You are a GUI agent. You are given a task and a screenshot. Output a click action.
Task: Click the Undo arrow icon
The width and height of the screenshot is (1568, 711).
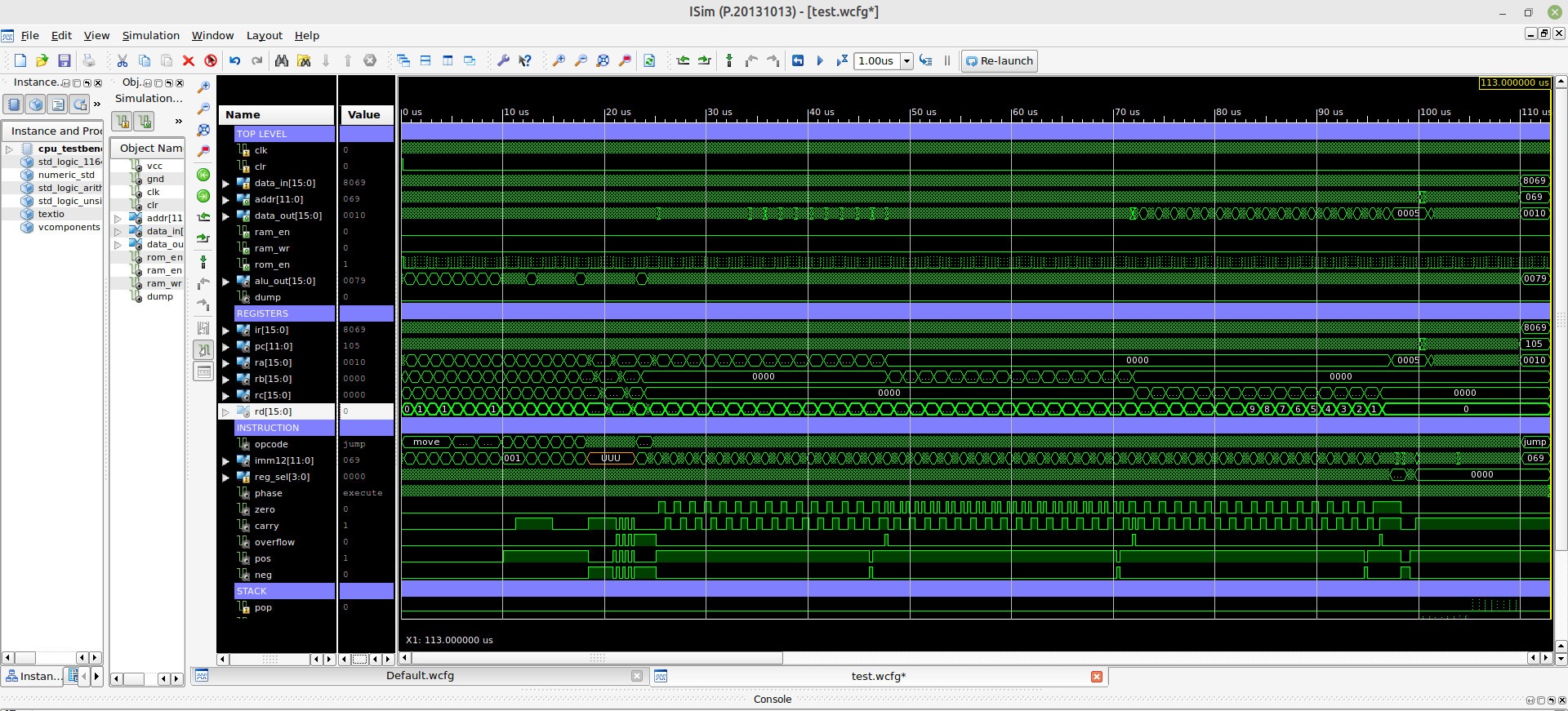(x=235, y=60)
